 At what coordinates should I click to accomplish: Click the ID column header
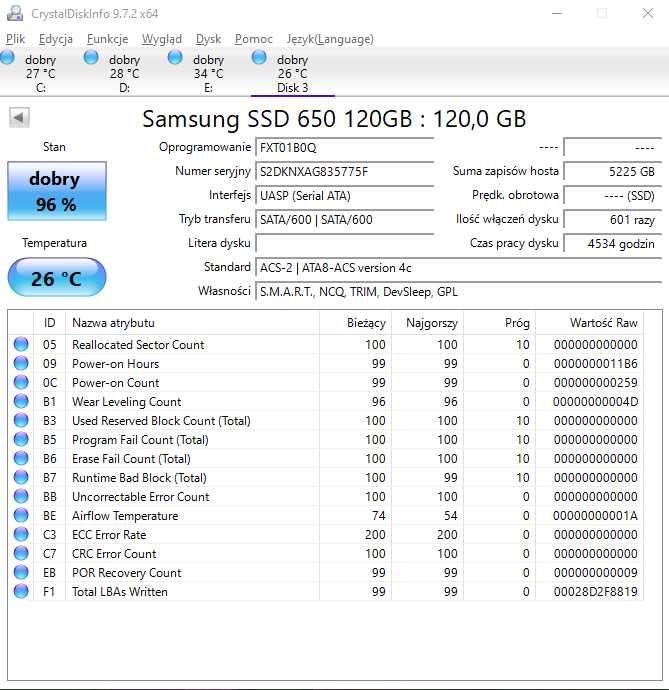[49, 323]
